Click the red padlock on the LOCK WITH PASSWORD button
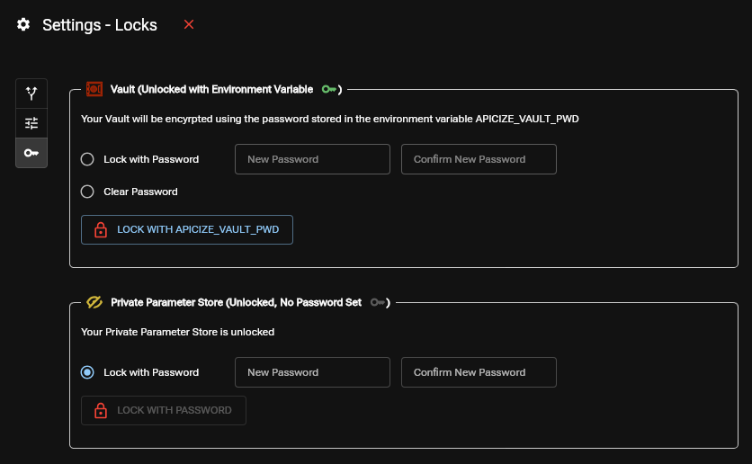 click(100, 410)
